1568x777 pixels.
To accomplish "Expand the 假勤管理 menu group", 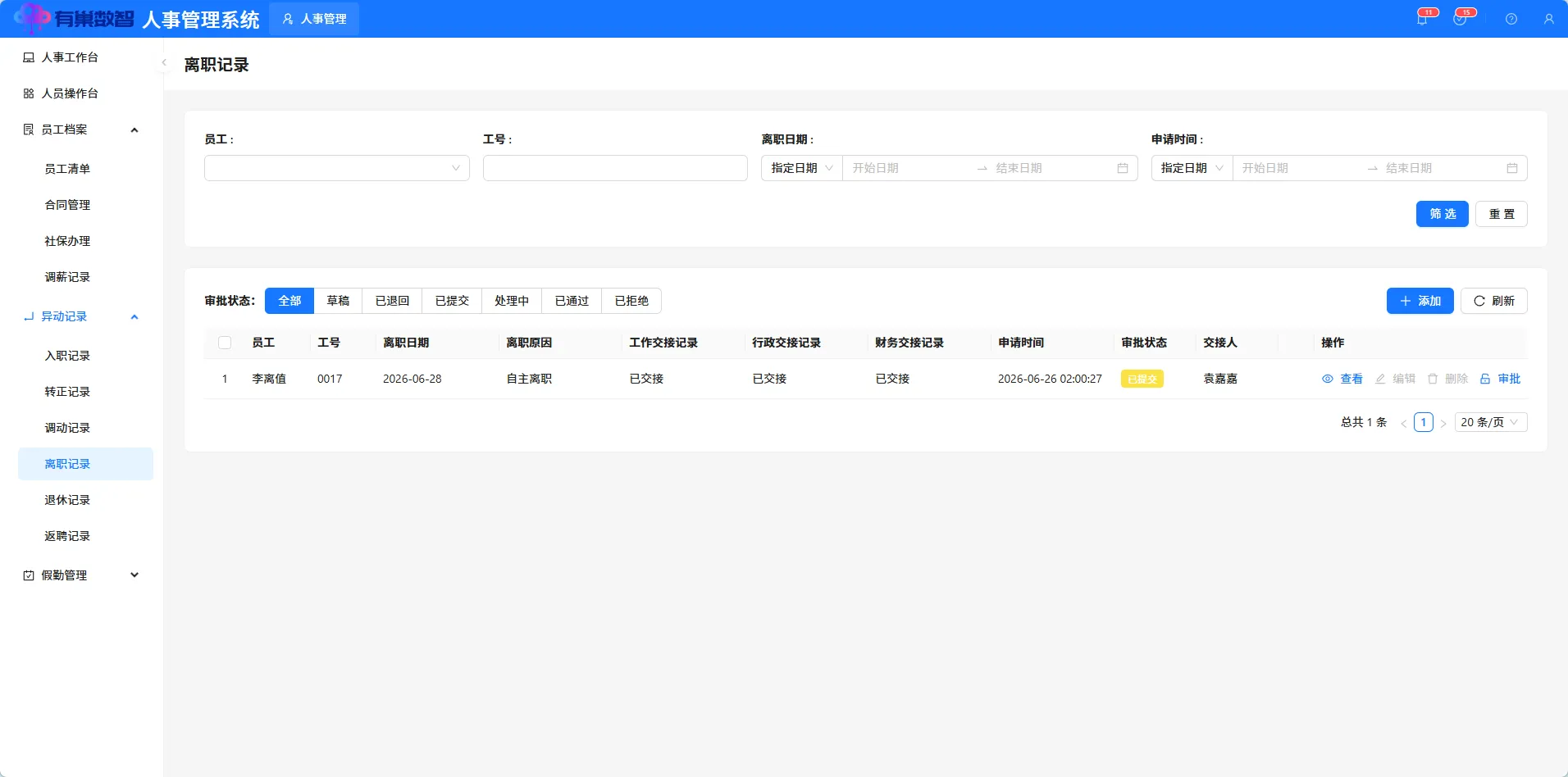I will (81, 575).
